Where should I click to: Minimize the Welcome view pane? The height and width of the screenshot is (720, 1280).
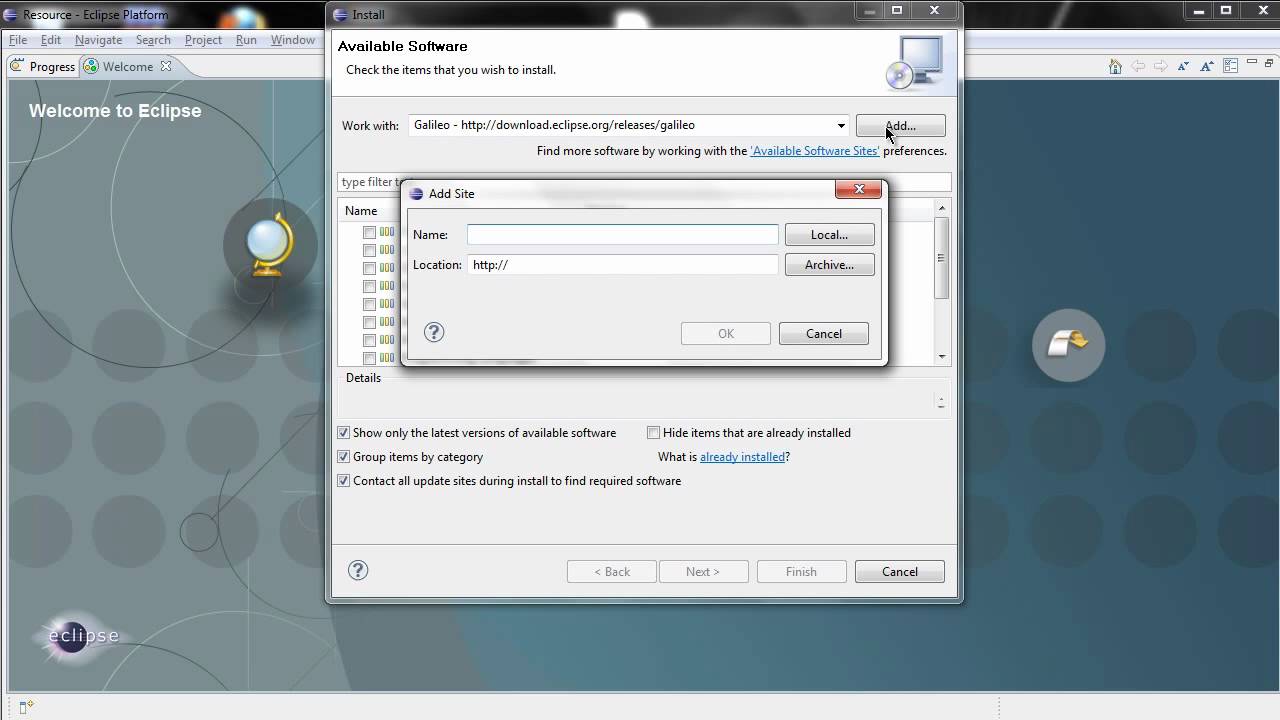pos(1253,64)
